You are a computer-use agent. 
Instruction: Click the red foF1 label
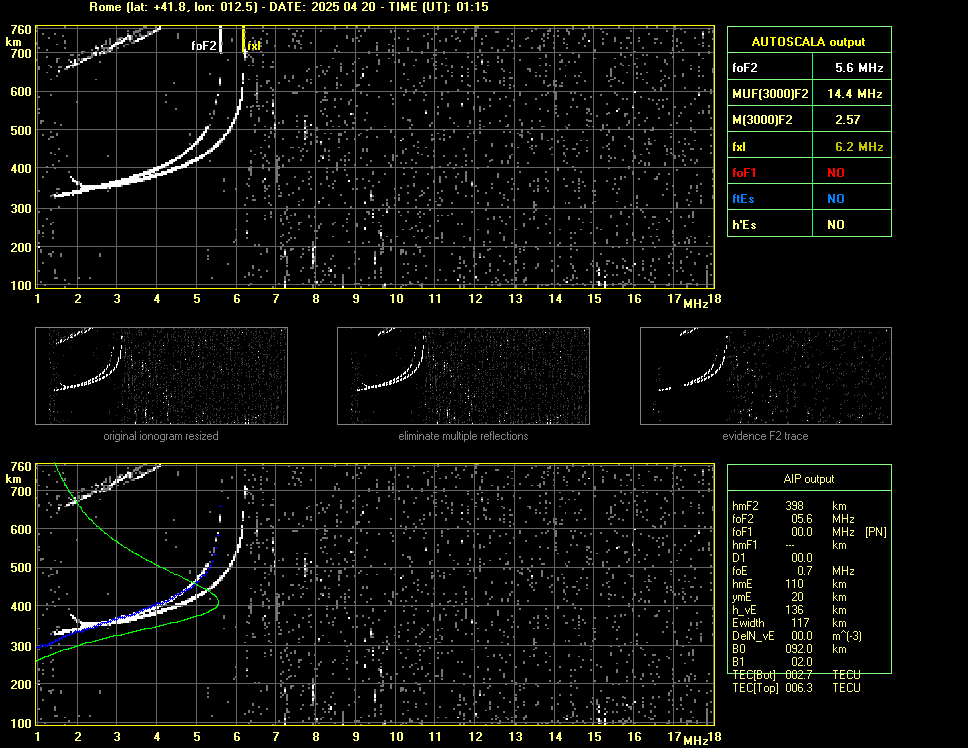744,173
